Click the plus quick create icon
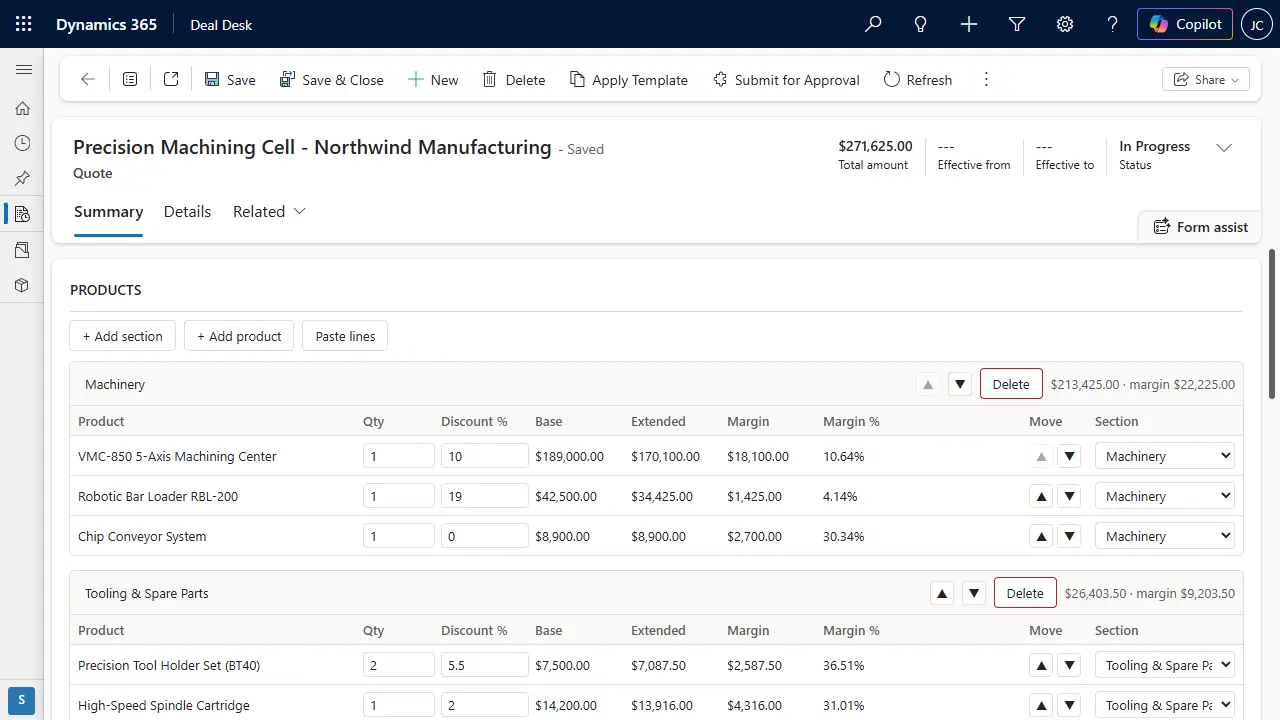The image size is (1280, 720). point(969,24)
